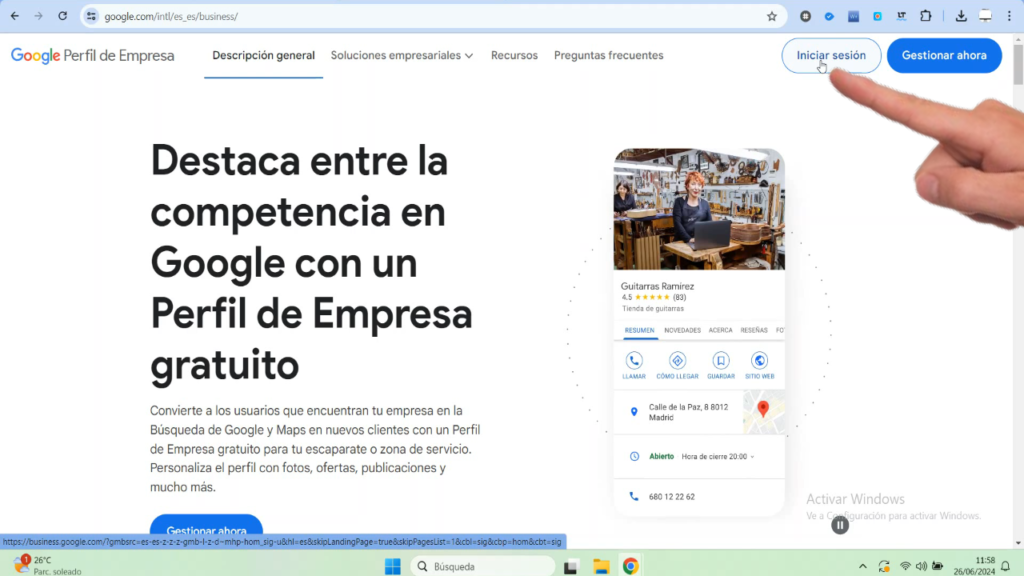This screenshot has height=576, width=1024.
Task: Click the map pin next to Calle de la Paz
Action: coord(633,410)
